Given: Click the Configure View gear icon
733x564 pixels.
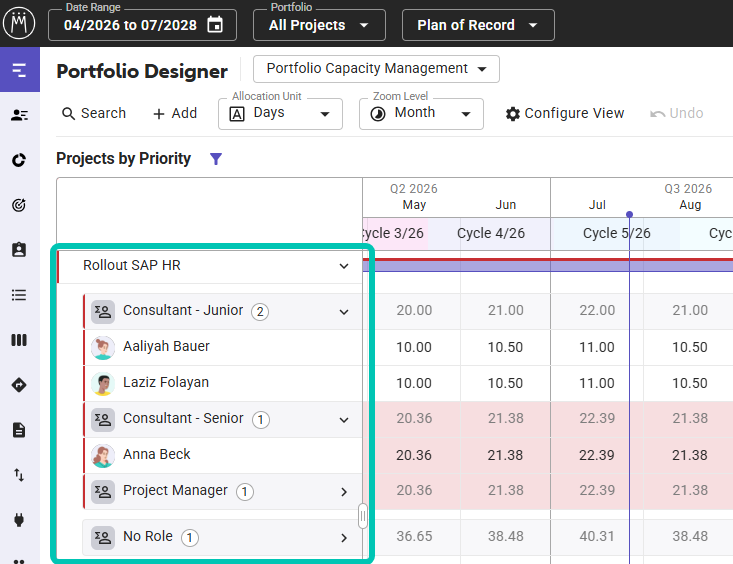Looking at the screenshot, I should (x=513, y=114).
